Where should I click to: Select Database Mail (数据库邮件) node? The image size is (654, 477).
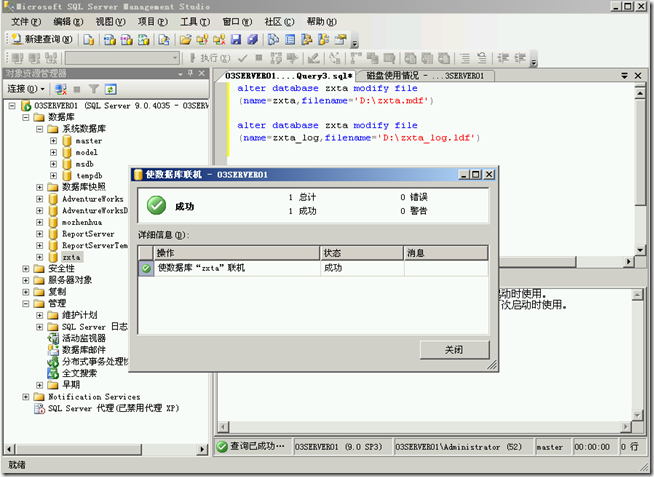(83, 350)
